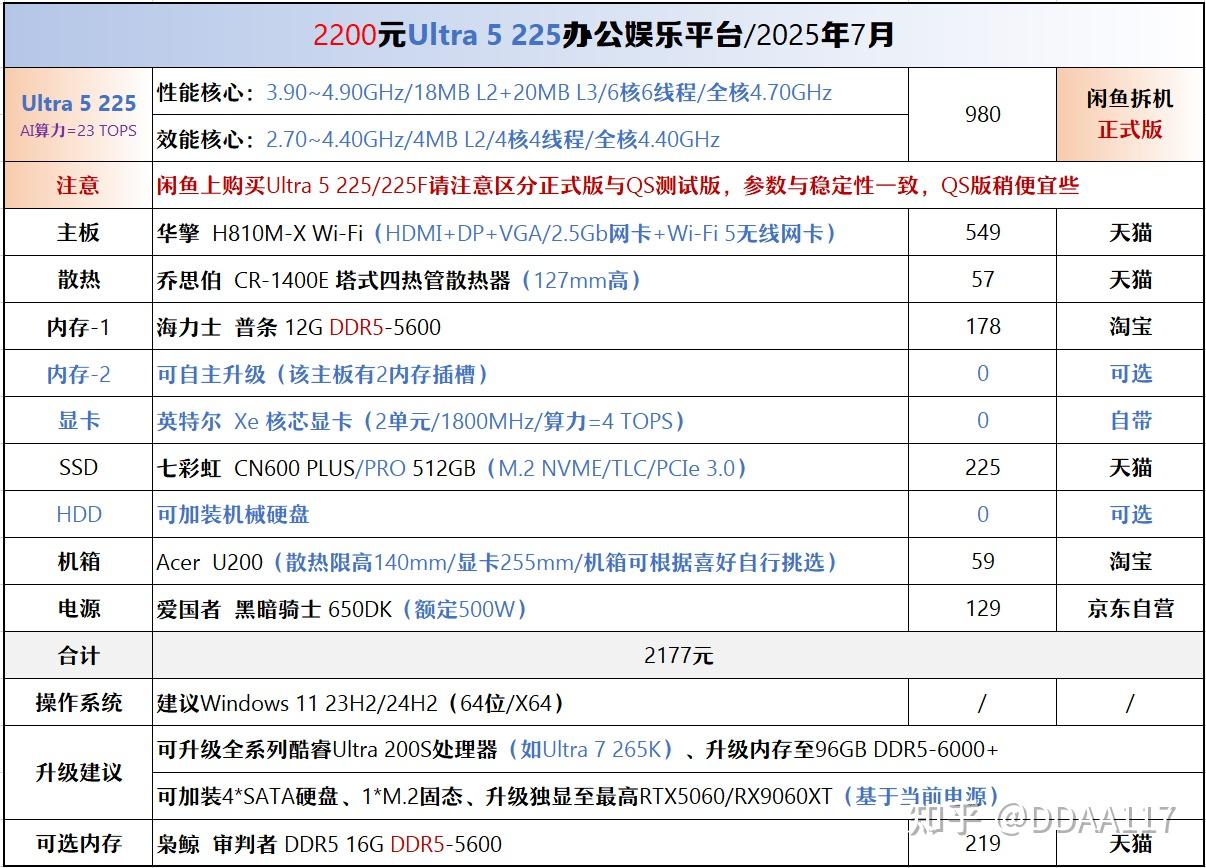Click the '京东自营' source cell for the power supply

(x=1130, y=609)
